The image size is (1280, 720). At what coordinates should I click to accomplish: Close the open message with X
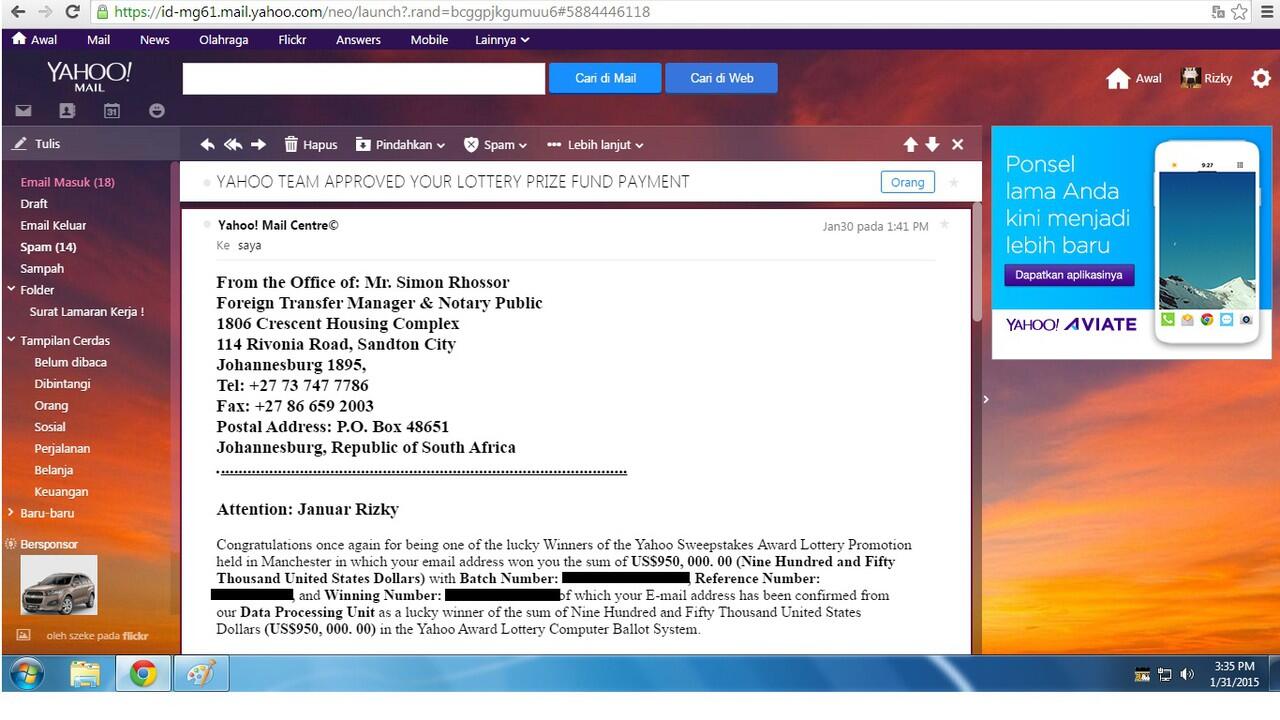(x=957, y=144)
